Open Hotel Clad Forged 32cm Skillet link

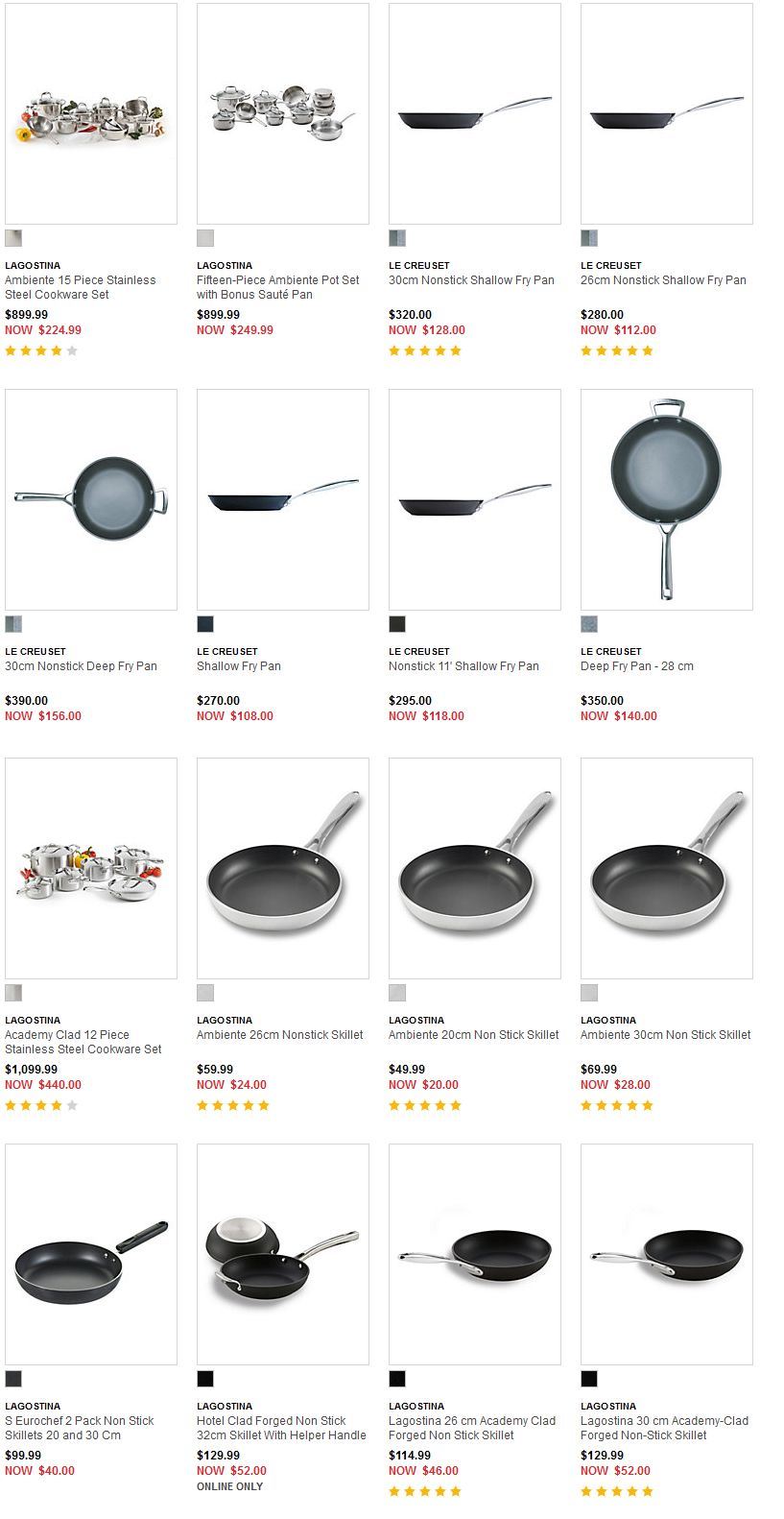point(281,1428)
